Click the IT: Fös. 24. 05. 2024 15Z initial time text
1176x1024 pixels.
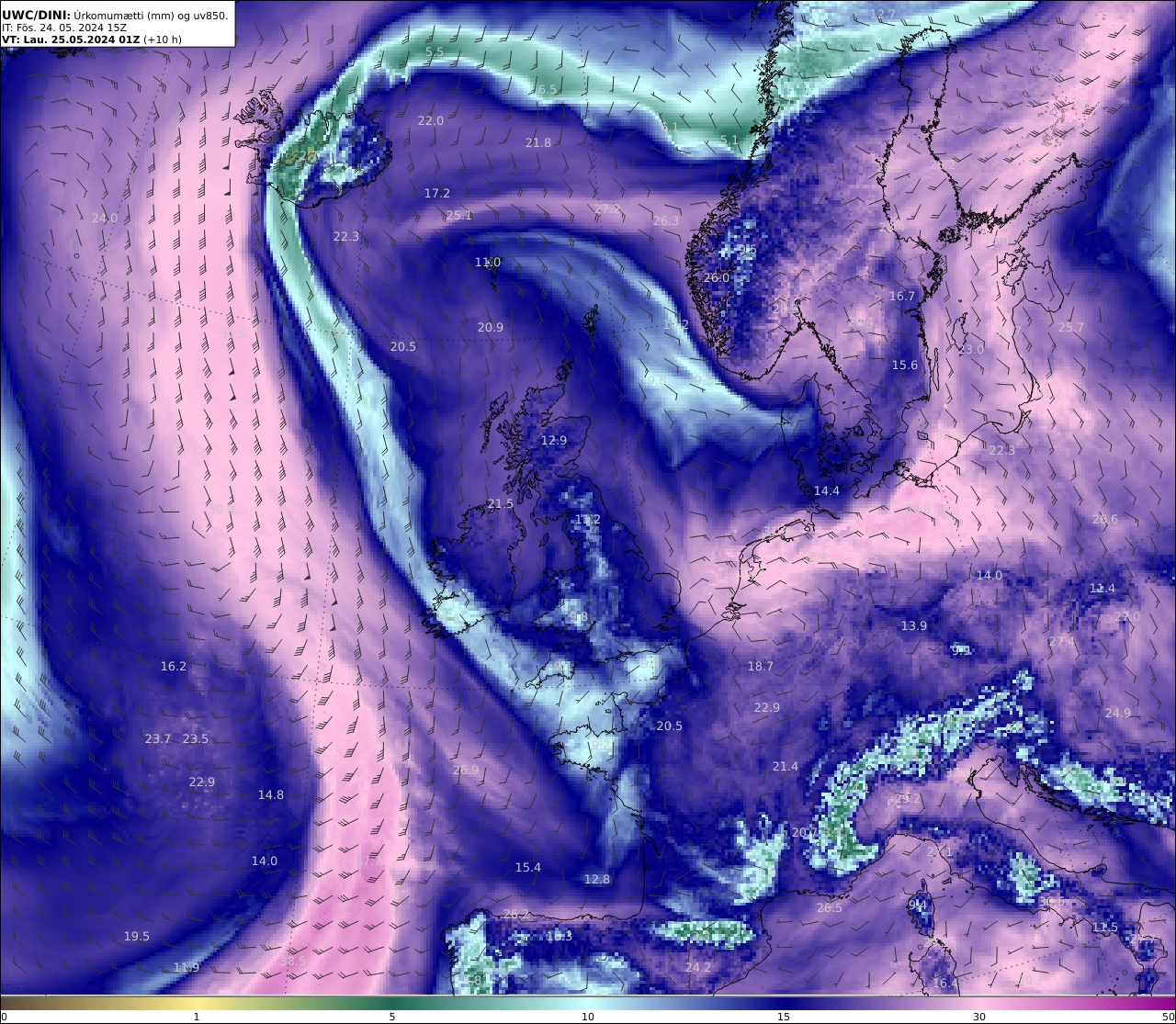pos(64,28)
